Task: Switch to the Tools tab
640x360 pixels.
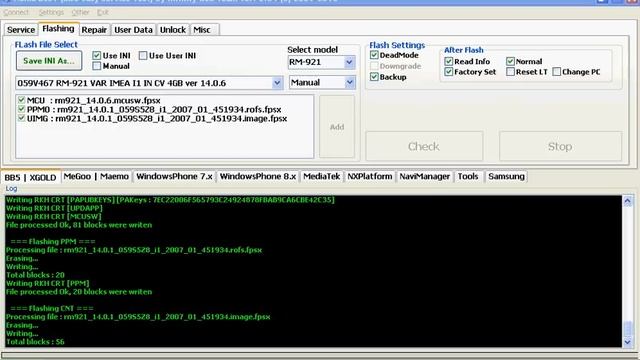Action: [468, 176]
